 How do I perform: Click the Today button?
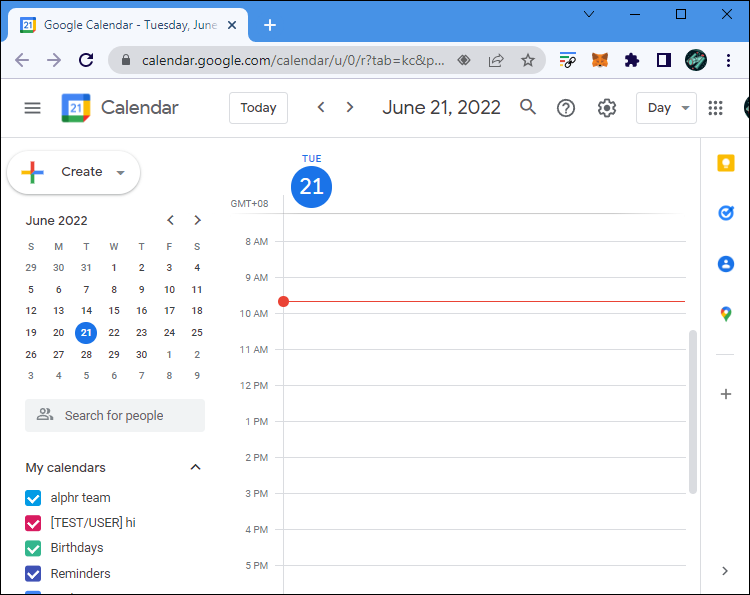(258, 108)
